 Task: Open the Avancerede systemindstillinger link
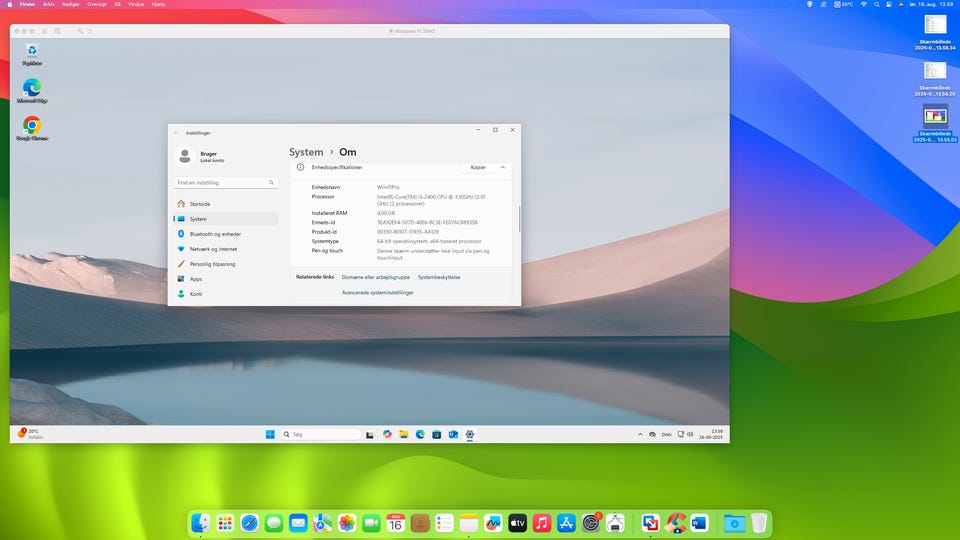(x=377, y=293)
